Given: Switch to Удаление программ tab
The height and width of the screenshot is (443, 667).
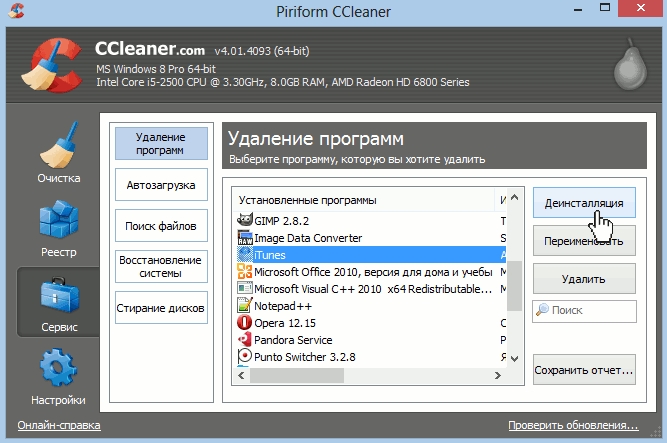Looking at the screenshot, I should [160, 143].
